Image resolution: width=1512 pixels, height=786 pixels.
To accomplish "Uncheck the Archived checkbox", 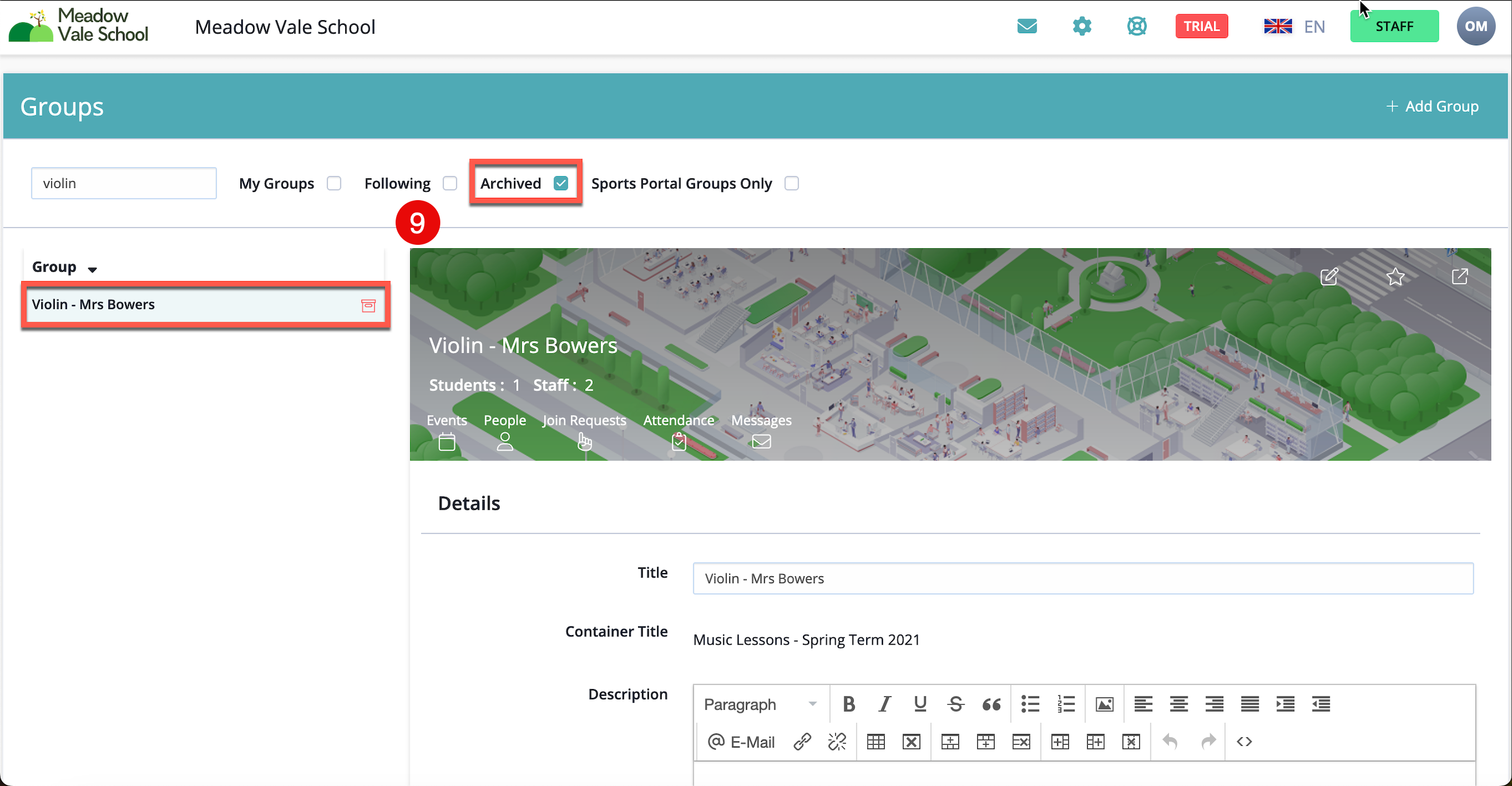I will [x=561, y=183].
